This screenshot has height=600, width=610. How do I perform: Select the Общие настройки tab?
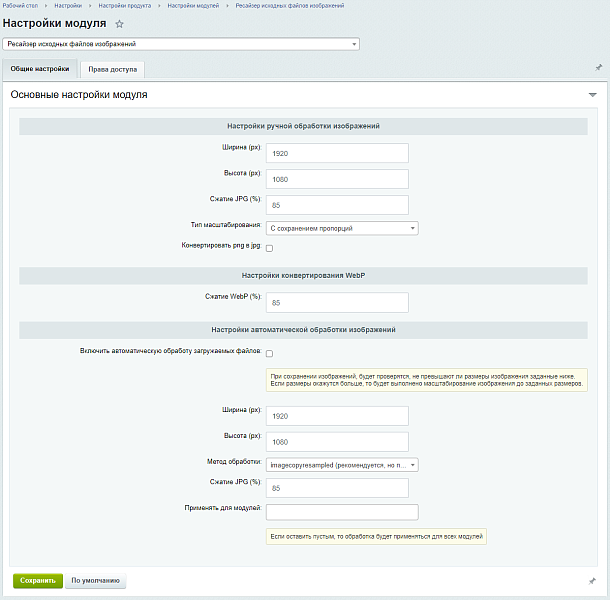40,69
